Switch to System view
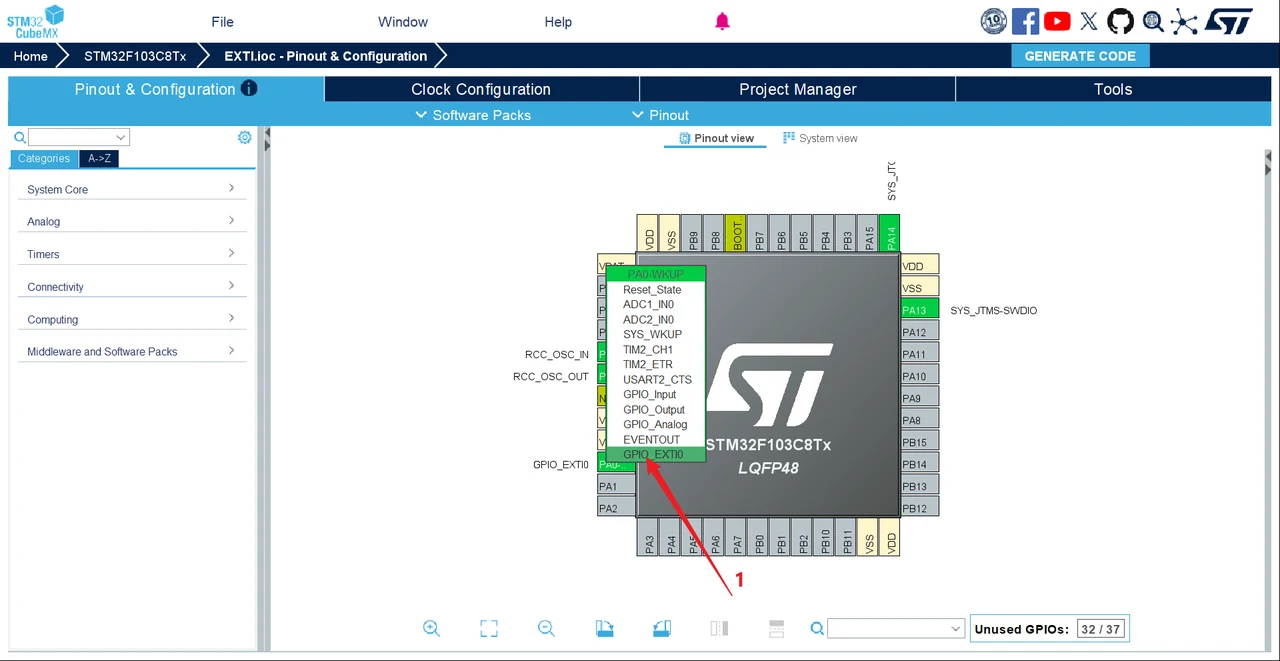Screen dimensions: 1280x661 click(x=820, y=138)
